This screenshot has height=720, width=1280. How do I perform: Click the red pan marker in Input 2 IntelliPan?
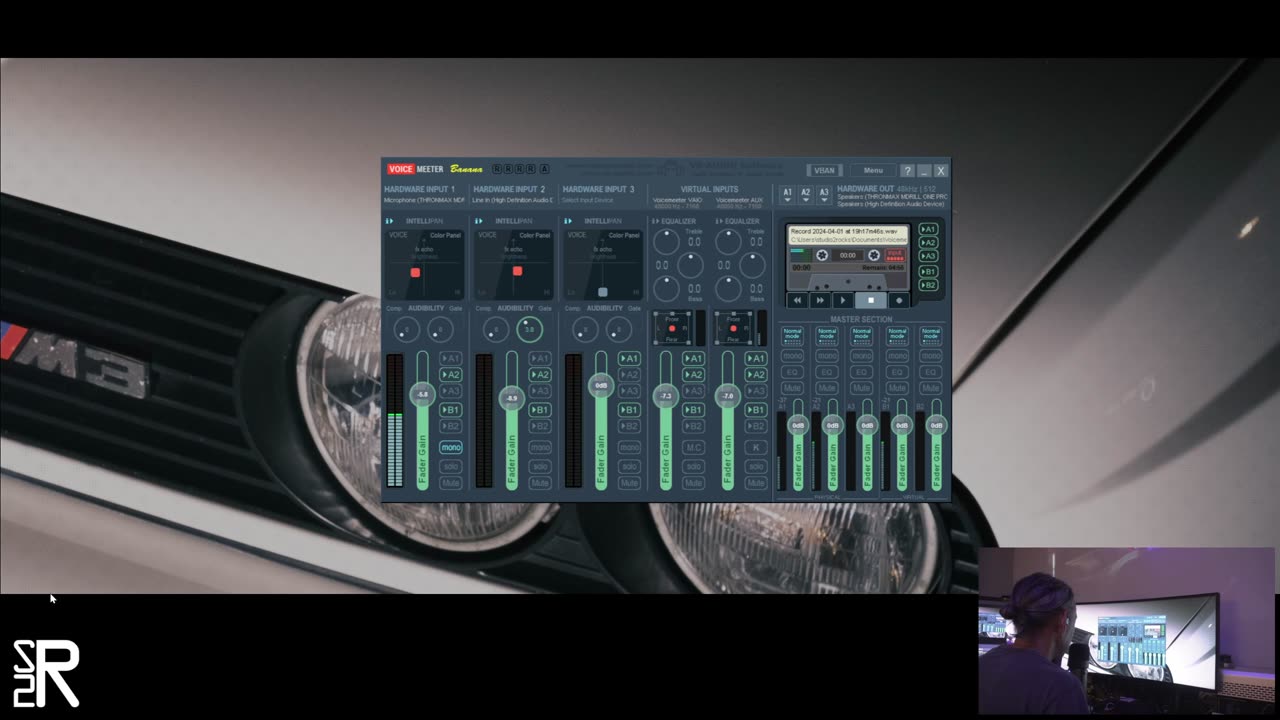(x=517, y=271)
